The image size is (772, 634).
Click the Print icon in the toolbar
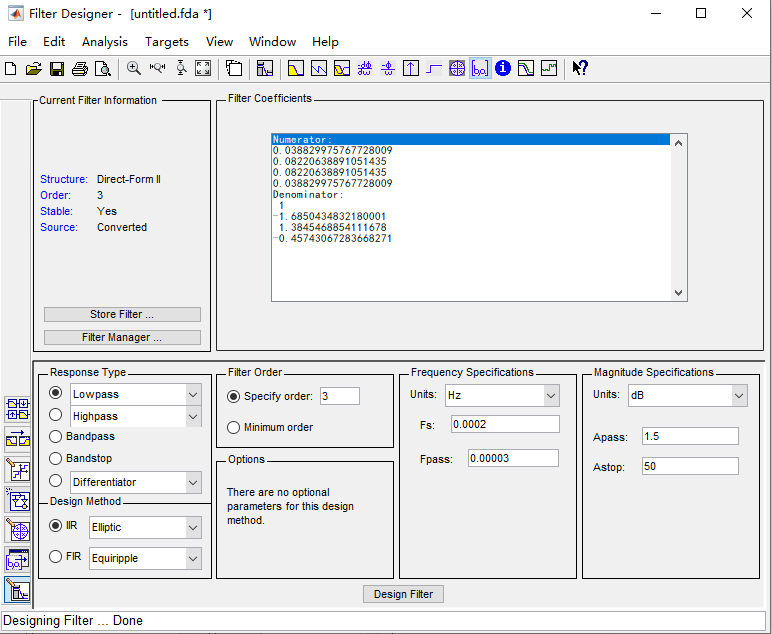coord(80,68)
